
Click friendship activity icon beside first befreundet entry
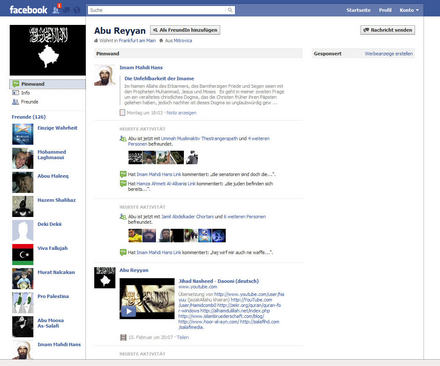[123, 138]
